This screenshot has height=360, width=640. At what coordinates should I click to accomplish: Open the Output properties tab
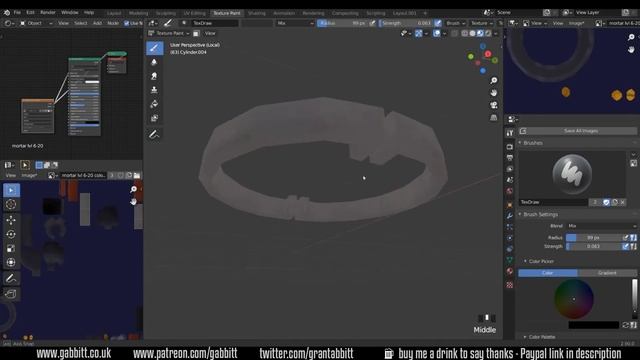point(510,158)
